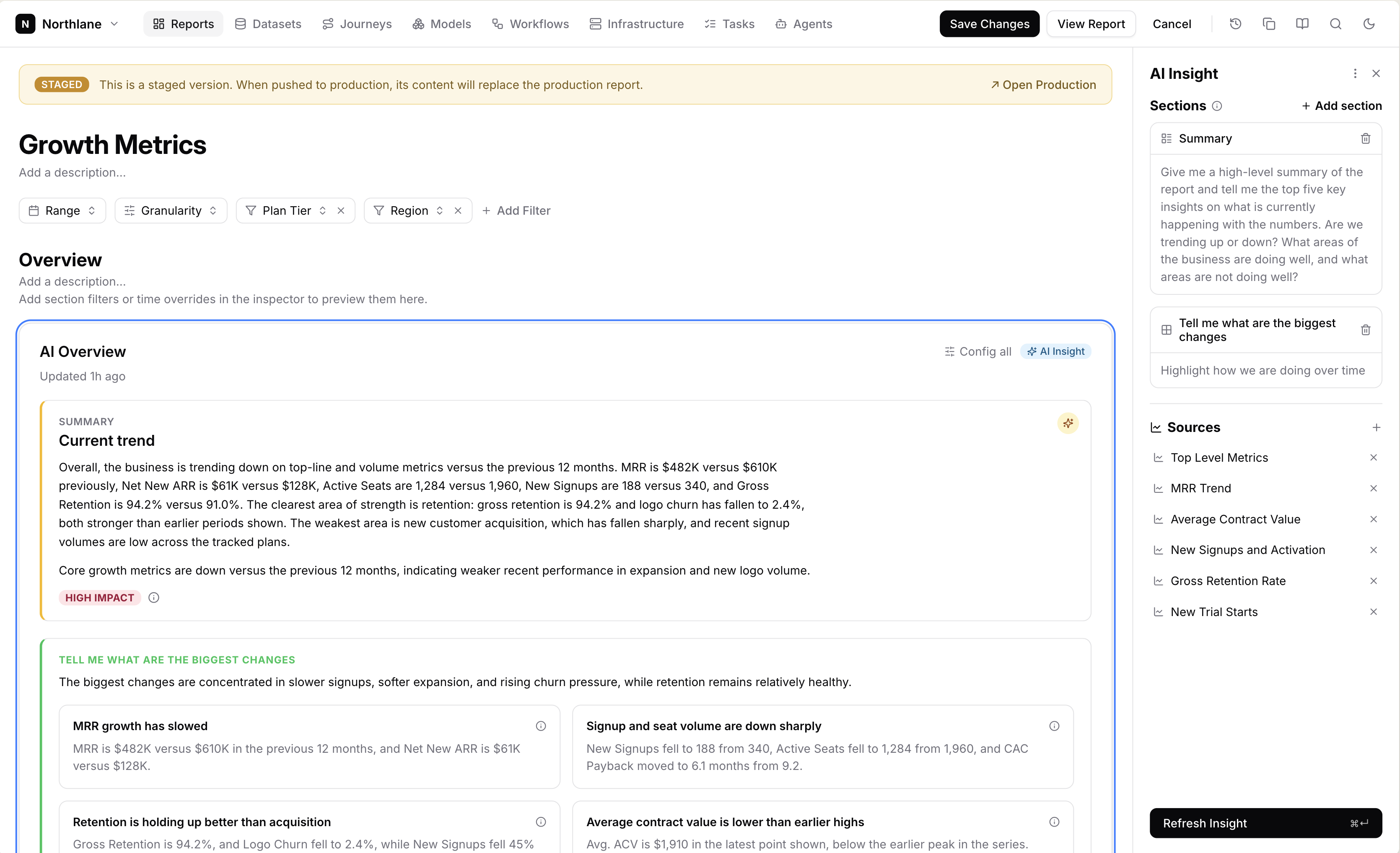
Task: Click the duplicate copy icon in header
Action: point(1269,24)
